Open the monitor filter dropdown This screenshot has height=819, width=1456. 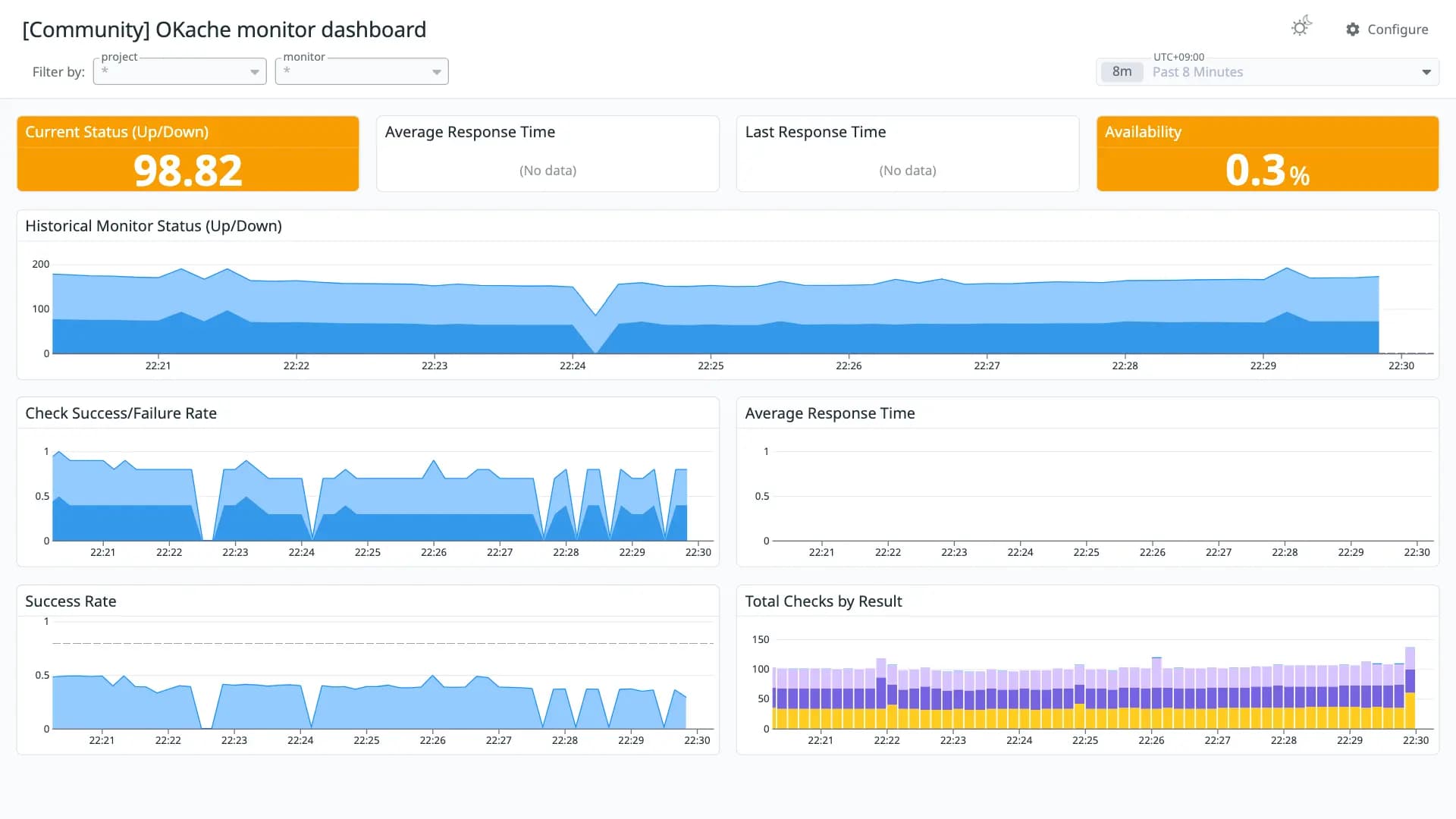(362, 71)
